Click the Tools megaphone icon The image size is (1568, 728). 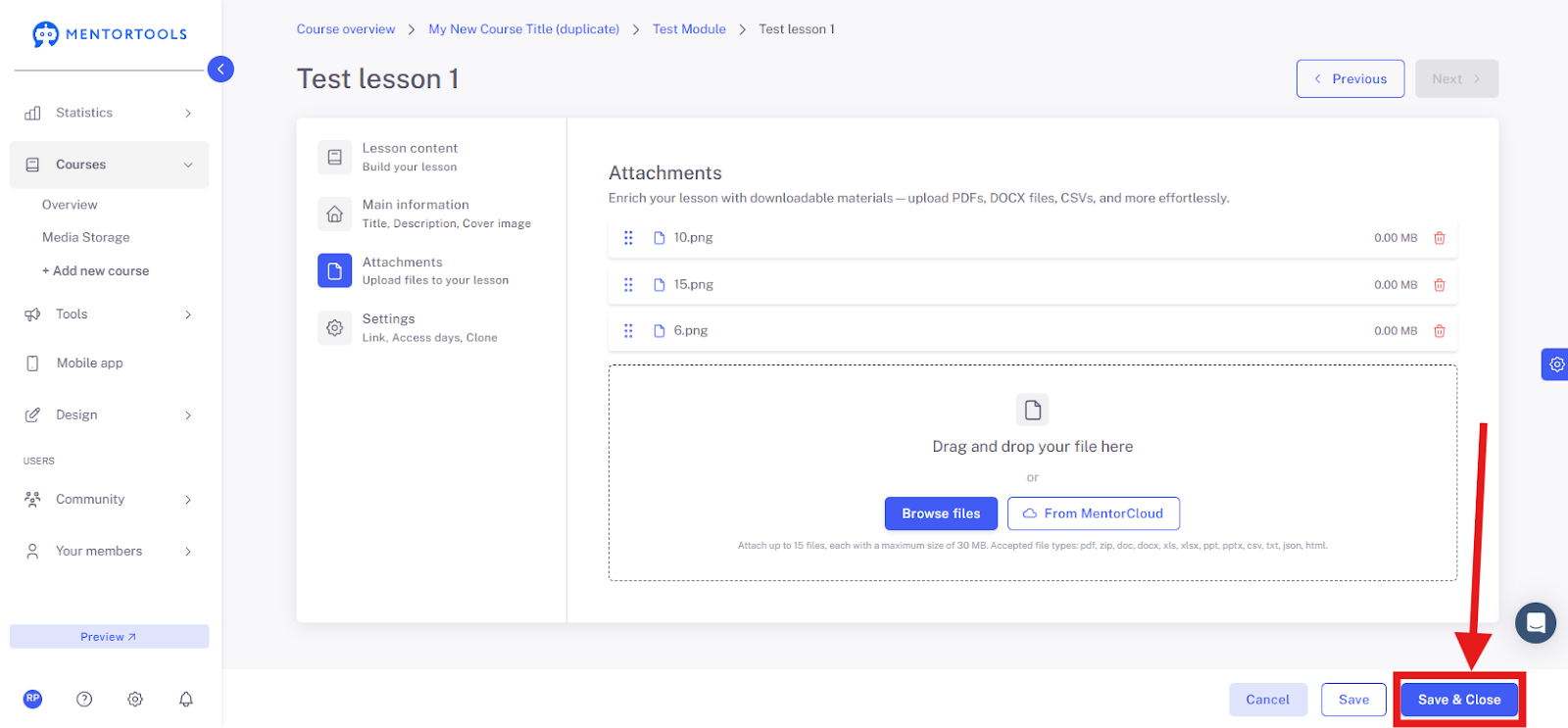(32, 315)
